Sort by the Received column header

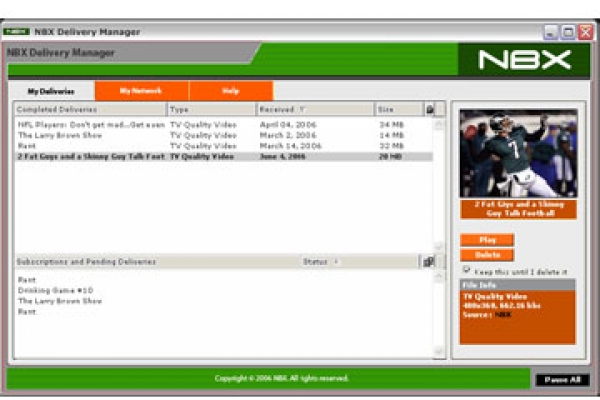[316, 109]
